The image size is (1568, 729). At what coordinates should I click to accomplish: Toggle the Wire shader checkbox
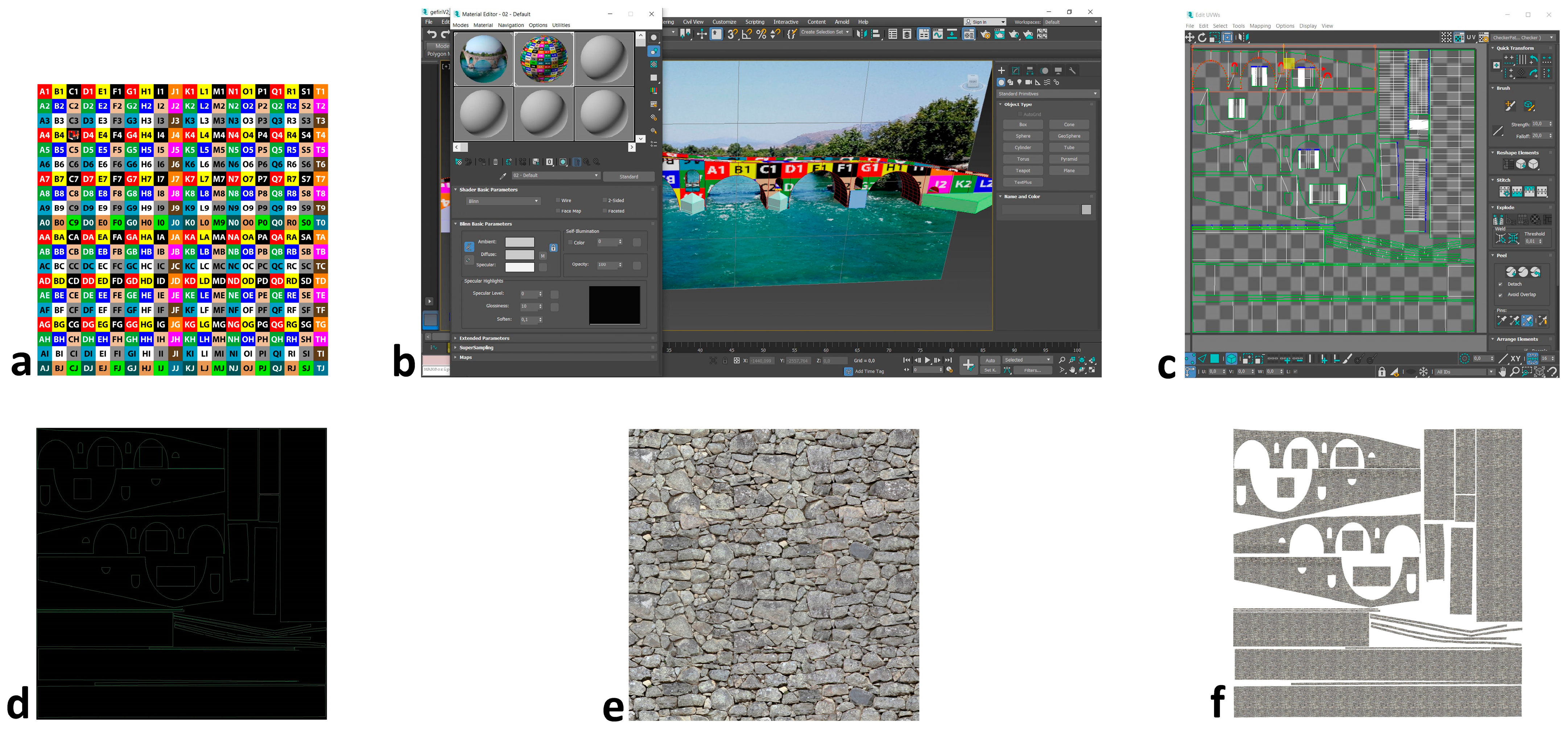pos(558,200)
